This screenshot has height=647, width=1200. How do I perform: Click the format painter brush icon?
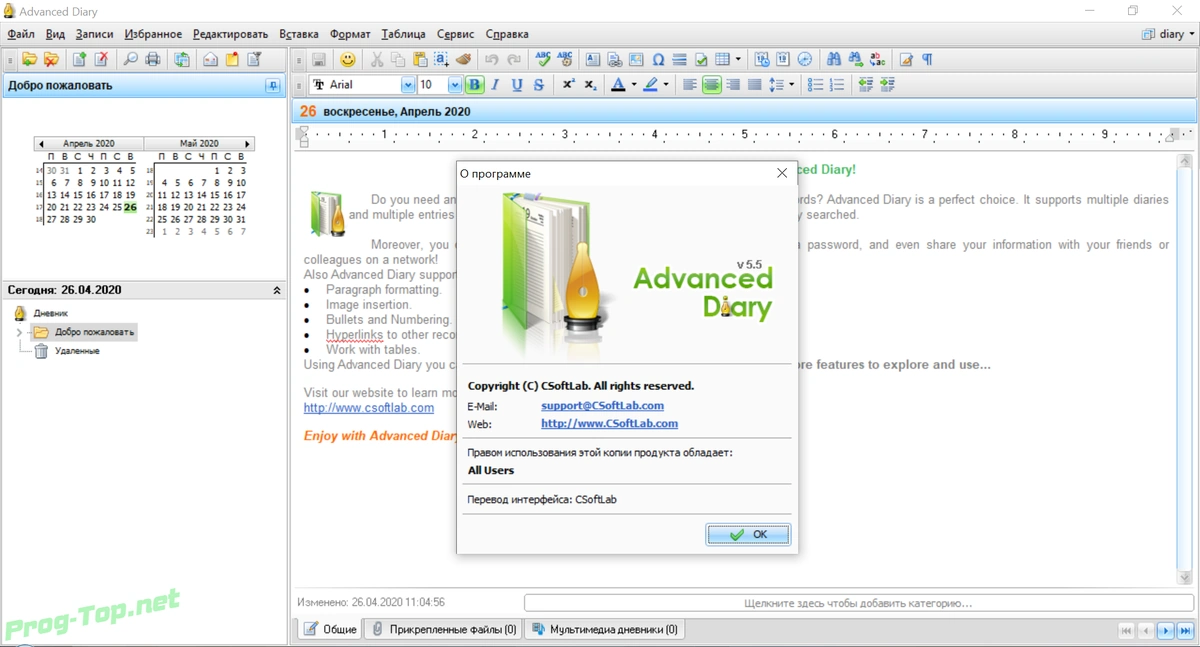coord(463,60)
